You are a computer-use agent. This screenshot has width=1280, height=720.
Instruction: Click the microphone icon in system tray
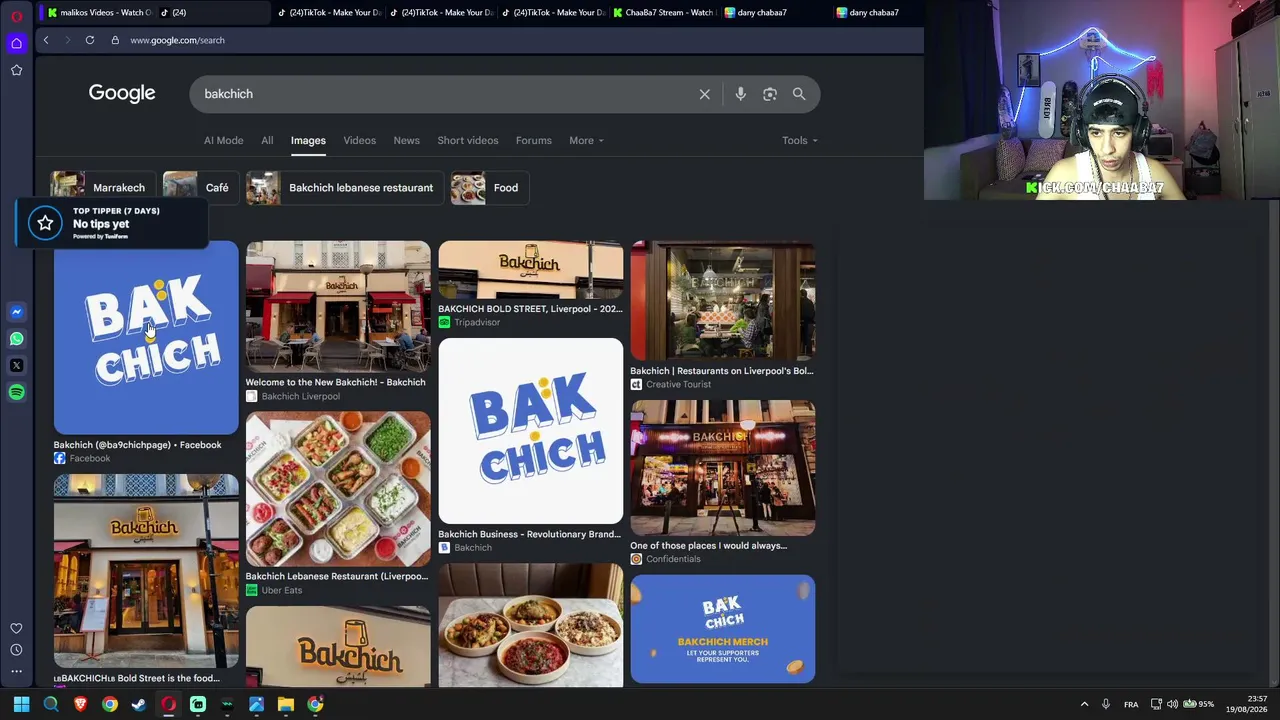(1105, 704)
